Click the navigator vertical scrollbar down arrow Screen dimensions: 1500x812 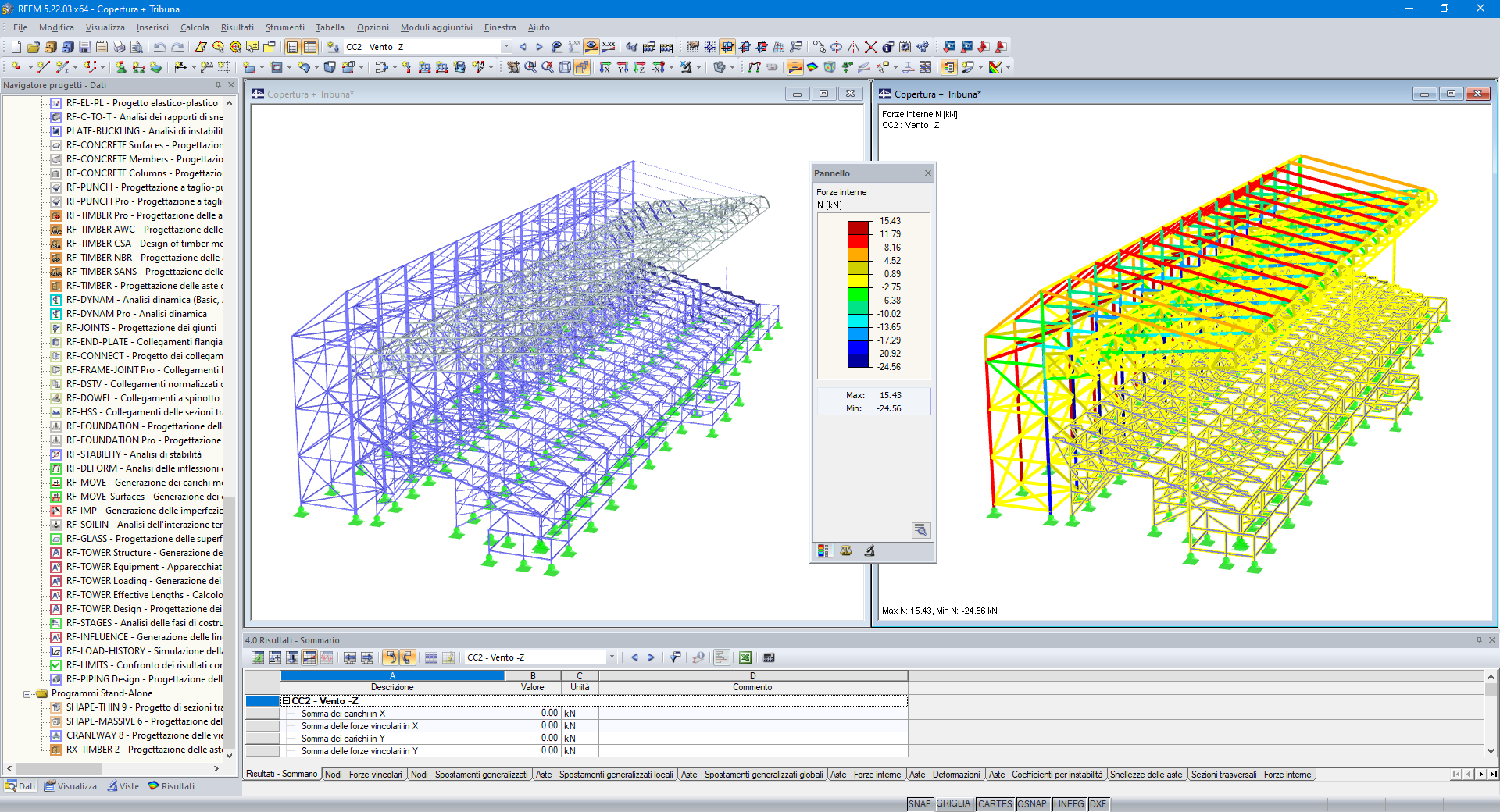click(x=229, y=755)
